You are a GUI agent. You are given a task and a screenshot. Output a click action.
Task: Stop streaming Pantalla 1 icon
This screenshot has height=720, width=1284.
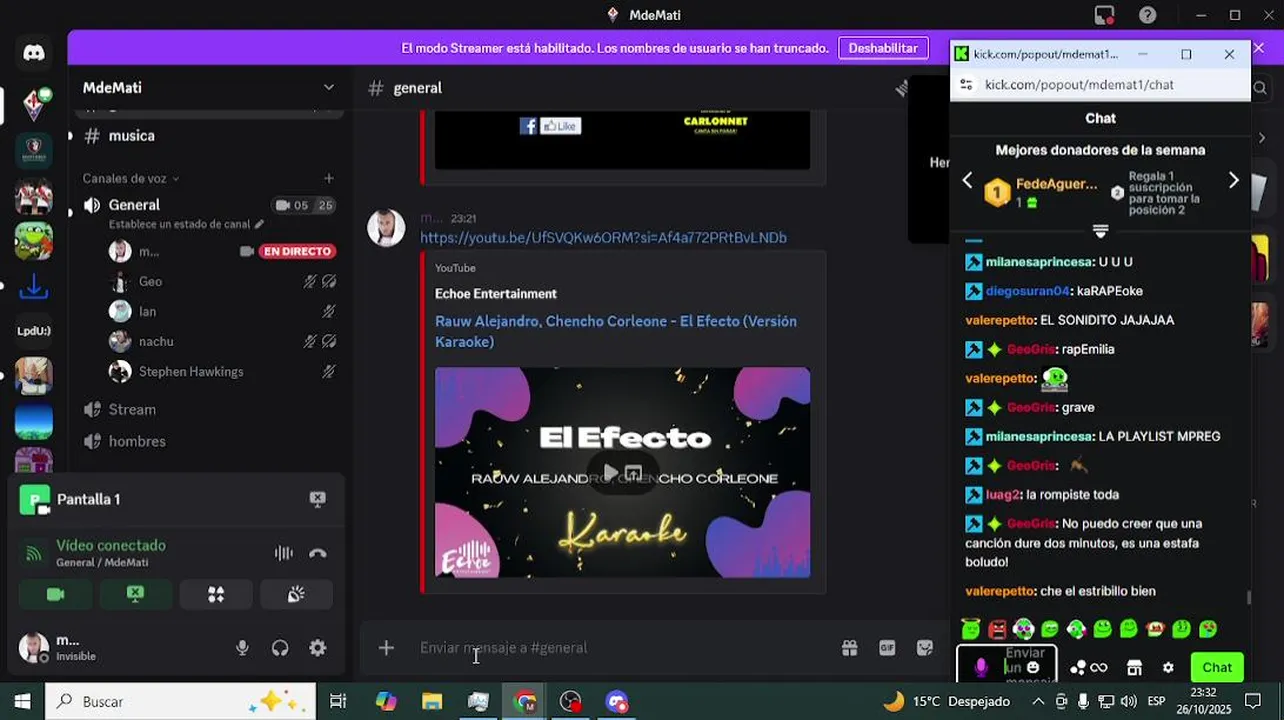(317, 499)
